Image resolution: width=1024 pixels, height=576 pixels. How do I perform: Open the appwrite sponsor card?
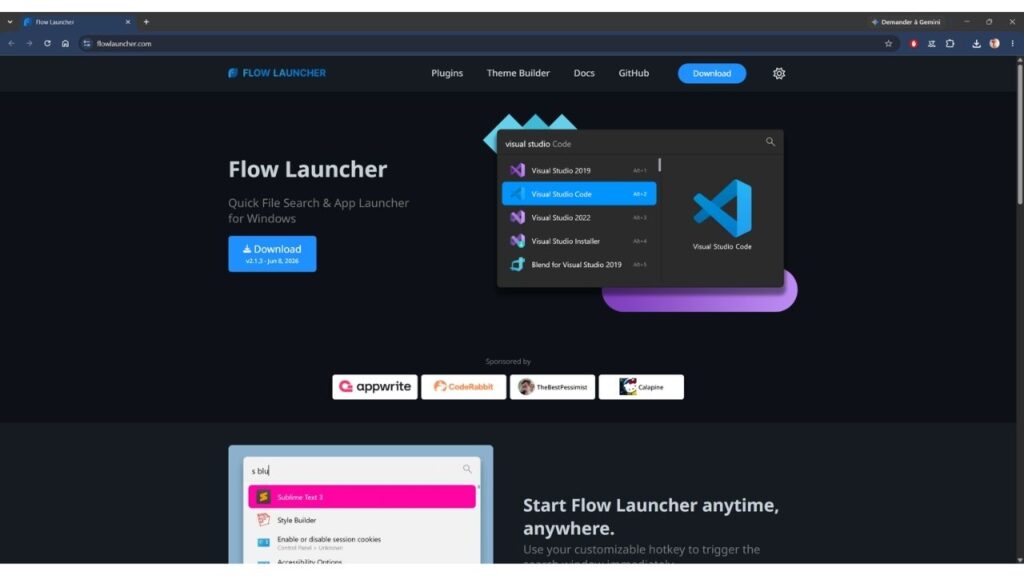click(x=375, y=387)
